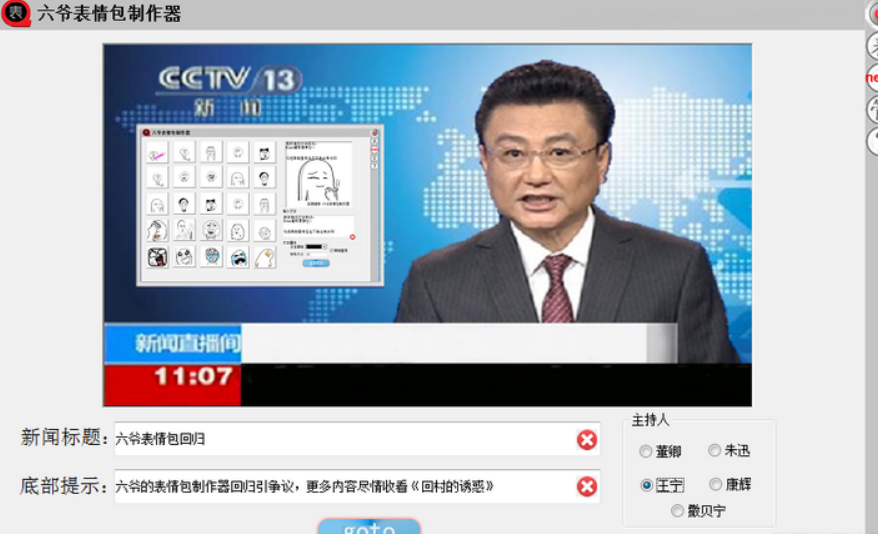Clear the 新闻标题 field with its red X
Screen dimensions: 878x534
pyautogui.click(x=586, y=440)
